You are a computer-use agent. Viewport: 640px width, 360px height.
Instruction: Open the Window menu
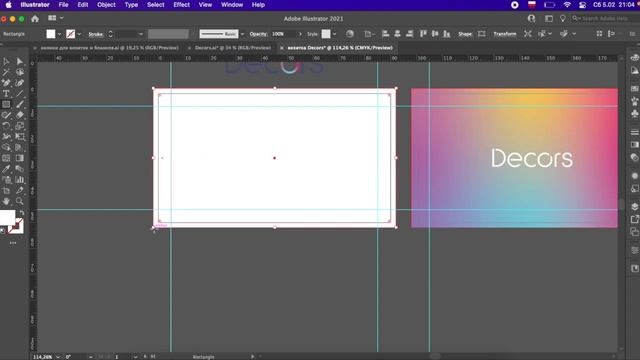click(232, 5)
